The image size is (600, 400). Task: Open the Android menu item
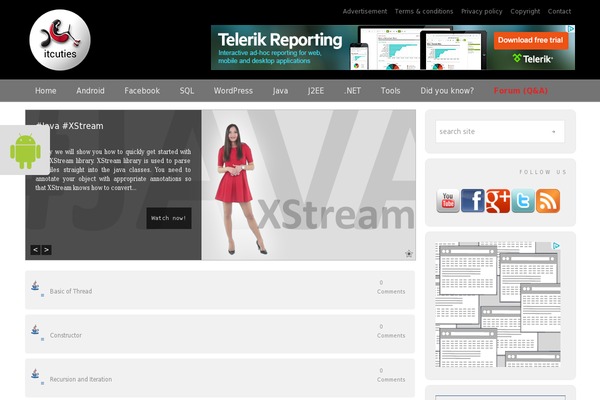[90, 91]
